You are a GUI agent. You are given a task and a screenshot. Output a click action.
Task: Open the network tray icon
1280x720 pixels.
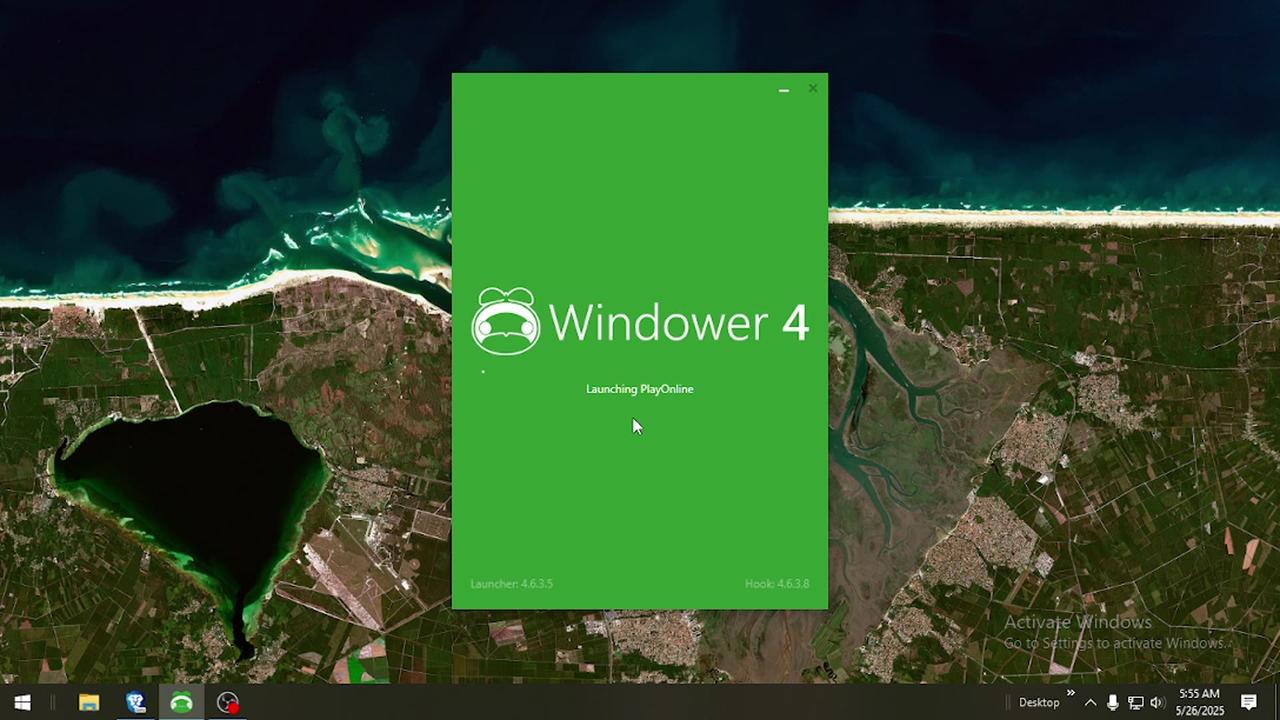point(1135,703)
